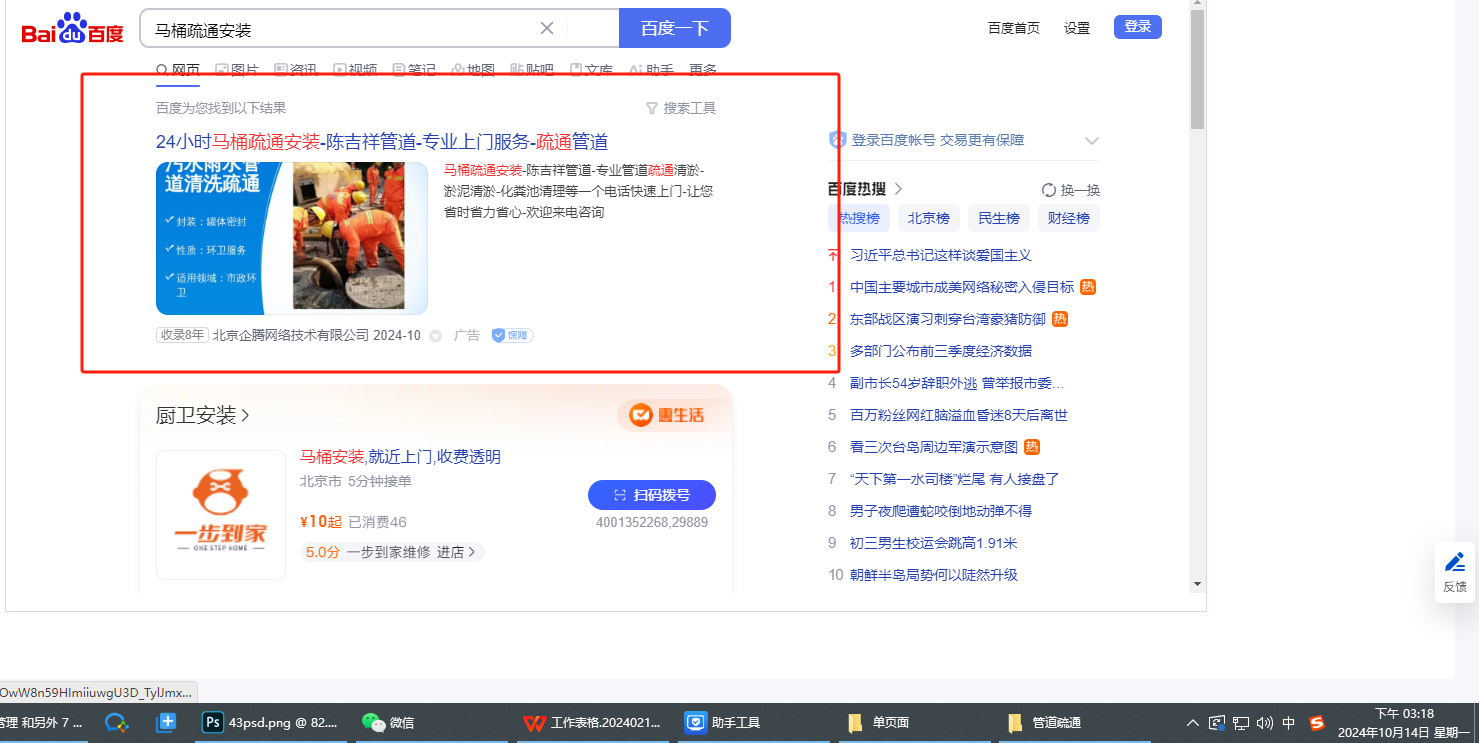Open the 搜索工具 filter options
Image resolution: width=1479 pixels, height=743 pixels.
(681, 108)
